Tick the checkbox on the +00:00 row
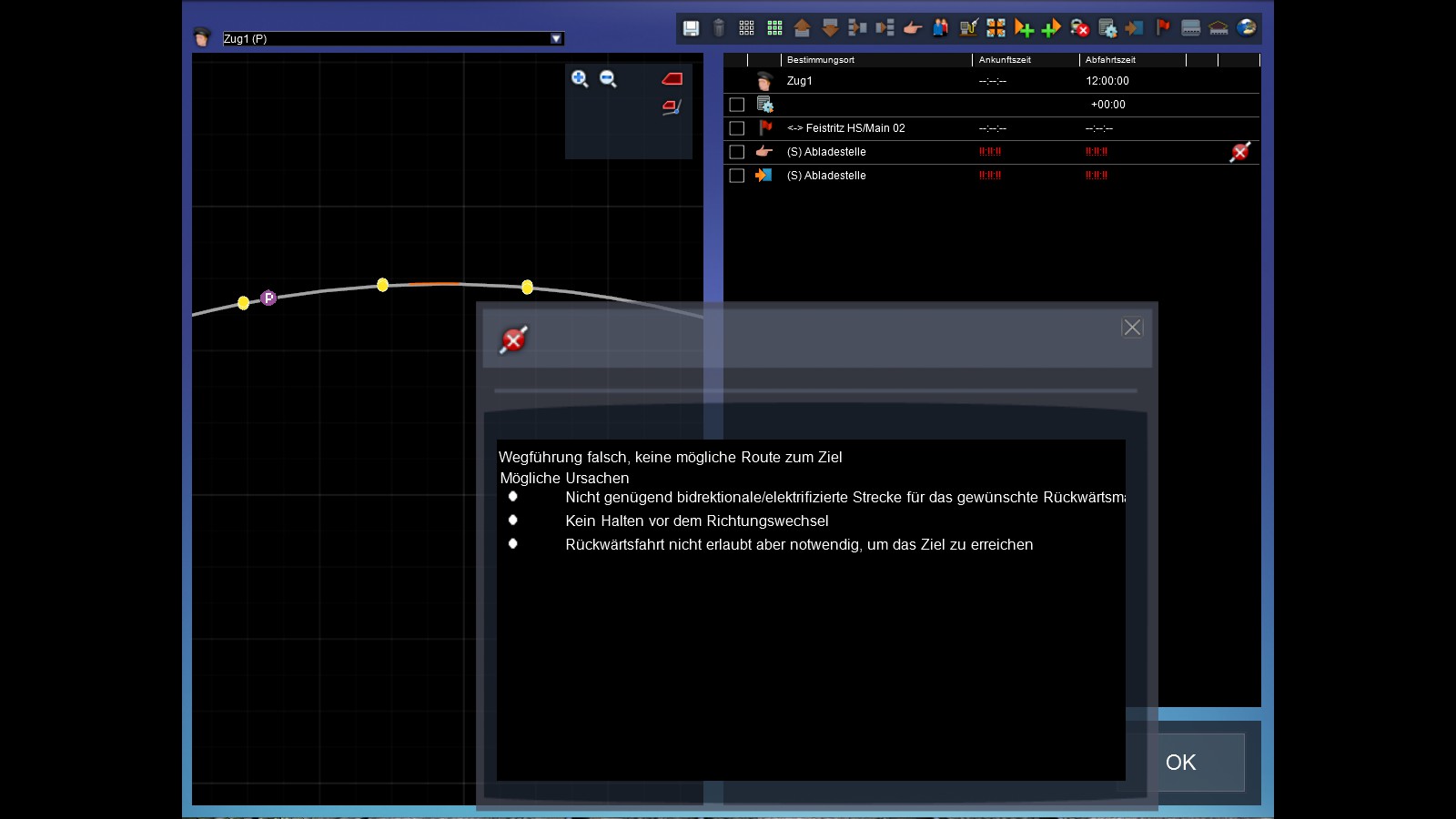This screenshot has height=819, width=1456. (737, 105)
